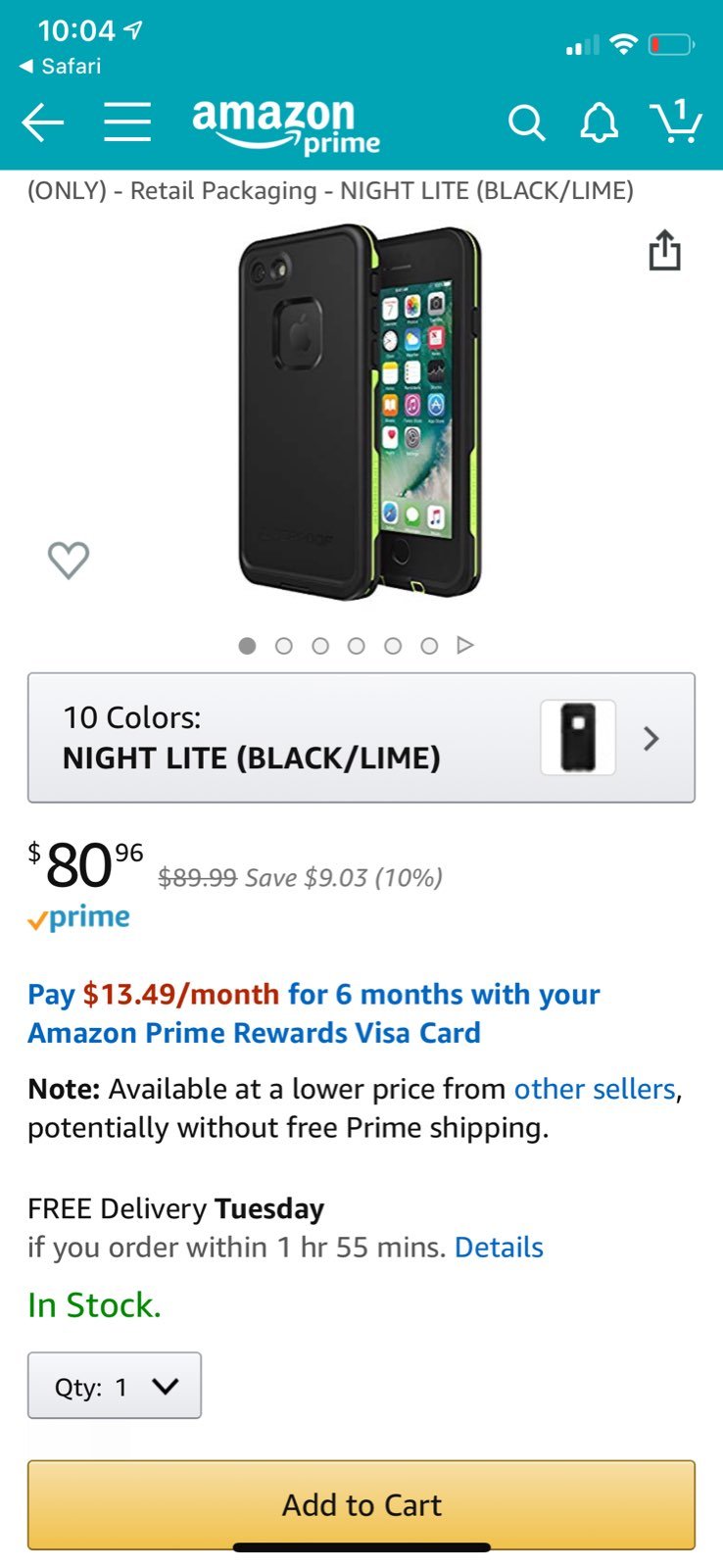Return to Safari from status bar

(x=60, y=66)
